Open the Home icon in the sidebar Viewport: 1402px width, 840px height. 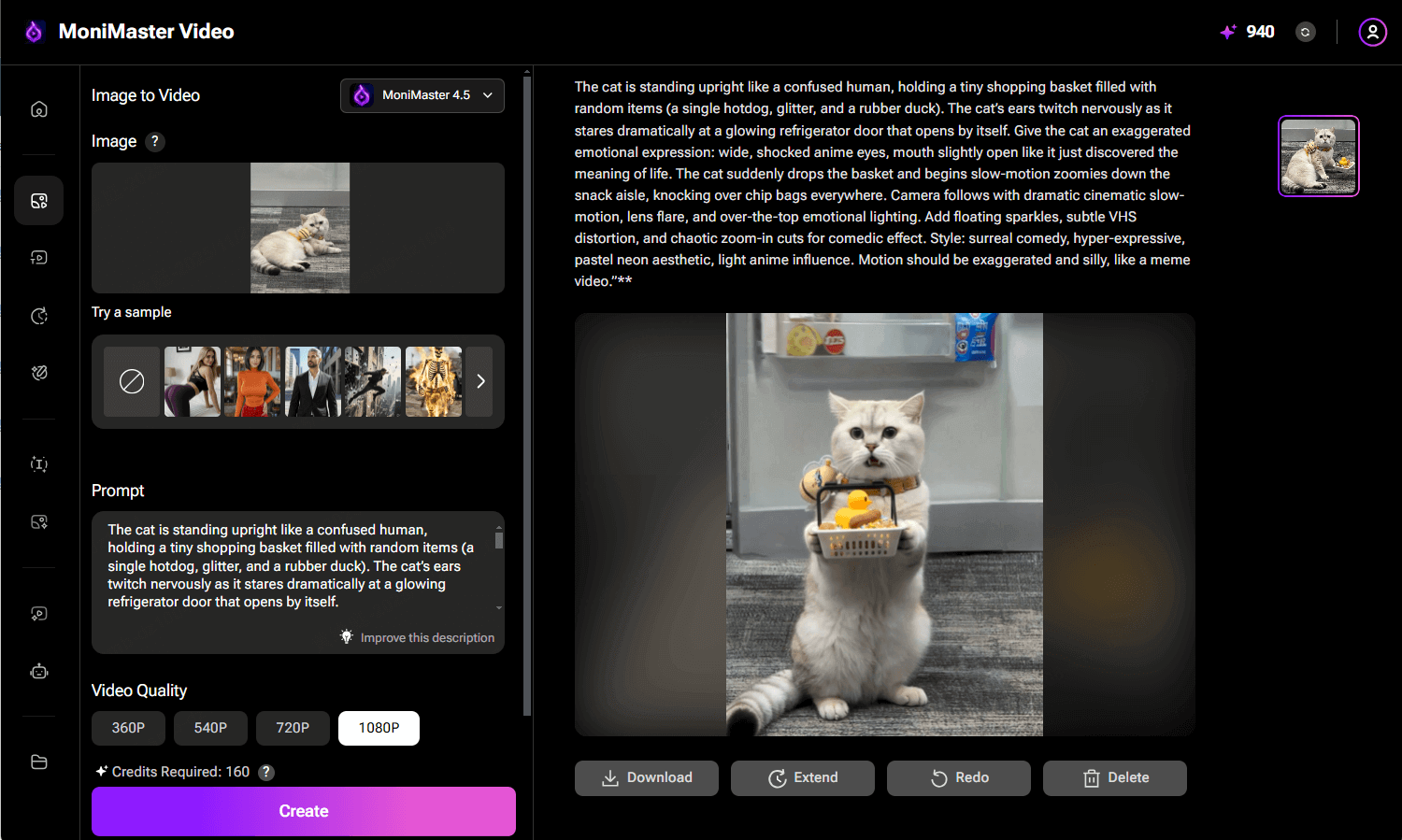38,108
